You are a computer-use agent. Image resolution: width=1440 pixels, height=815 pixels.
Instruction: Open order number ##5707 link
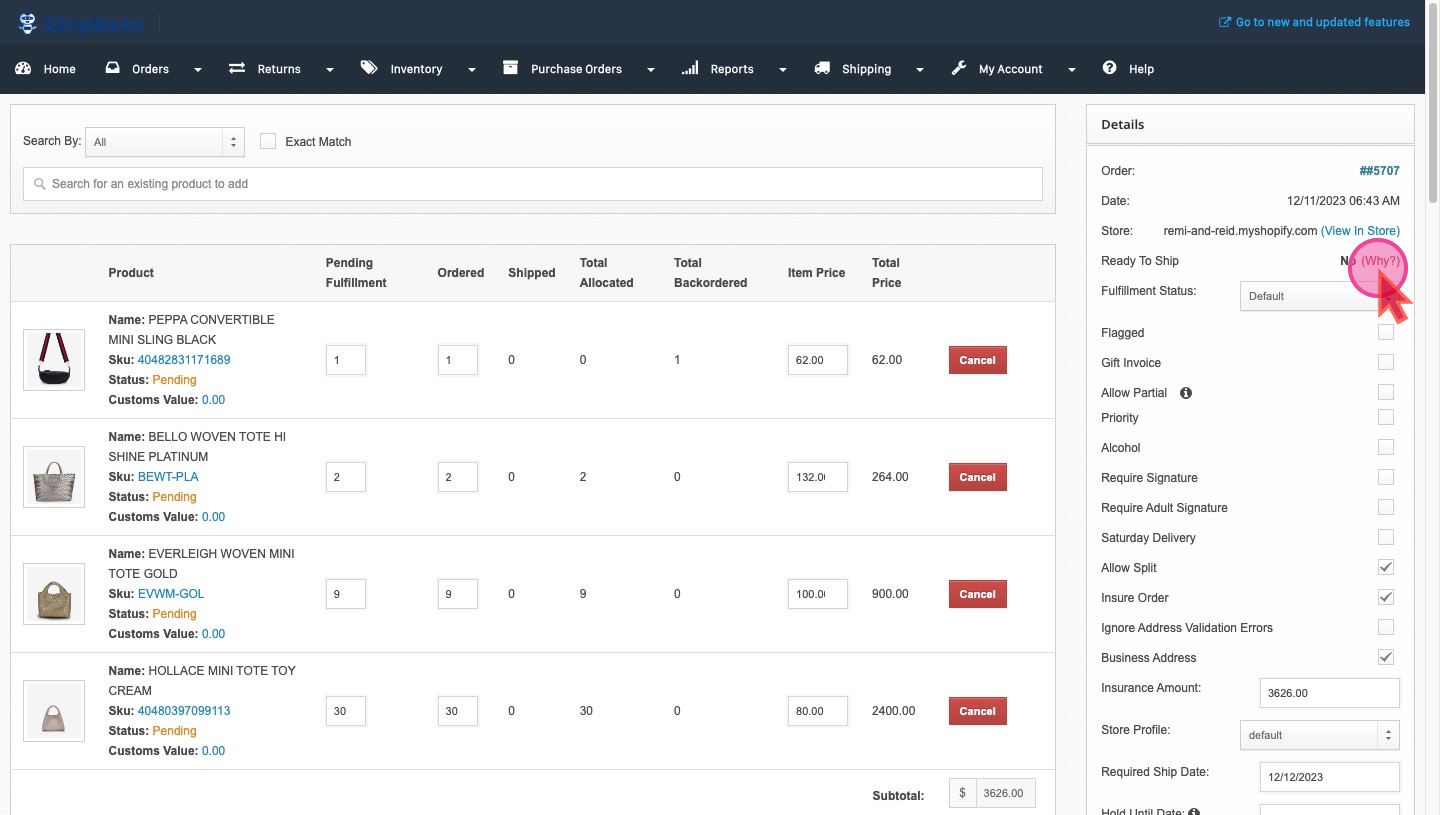click(1379, 171)
